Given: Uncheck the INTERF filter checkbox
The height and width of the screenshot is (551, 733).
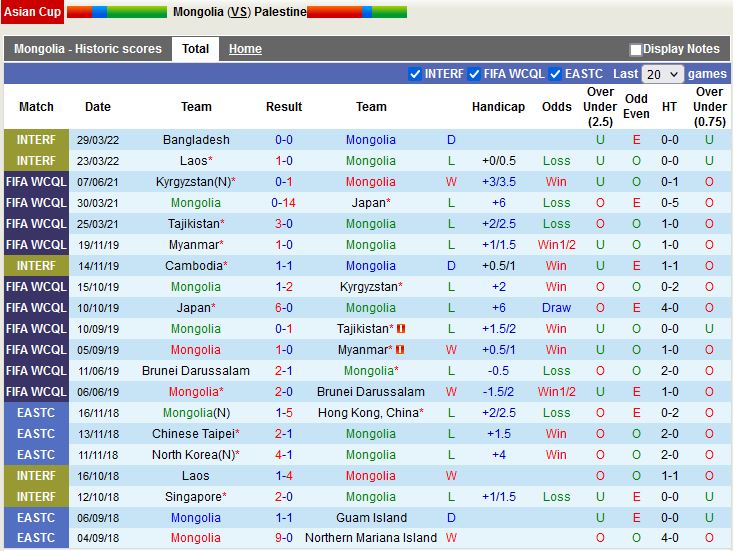Looking at the screenshot, I should 415,74.
